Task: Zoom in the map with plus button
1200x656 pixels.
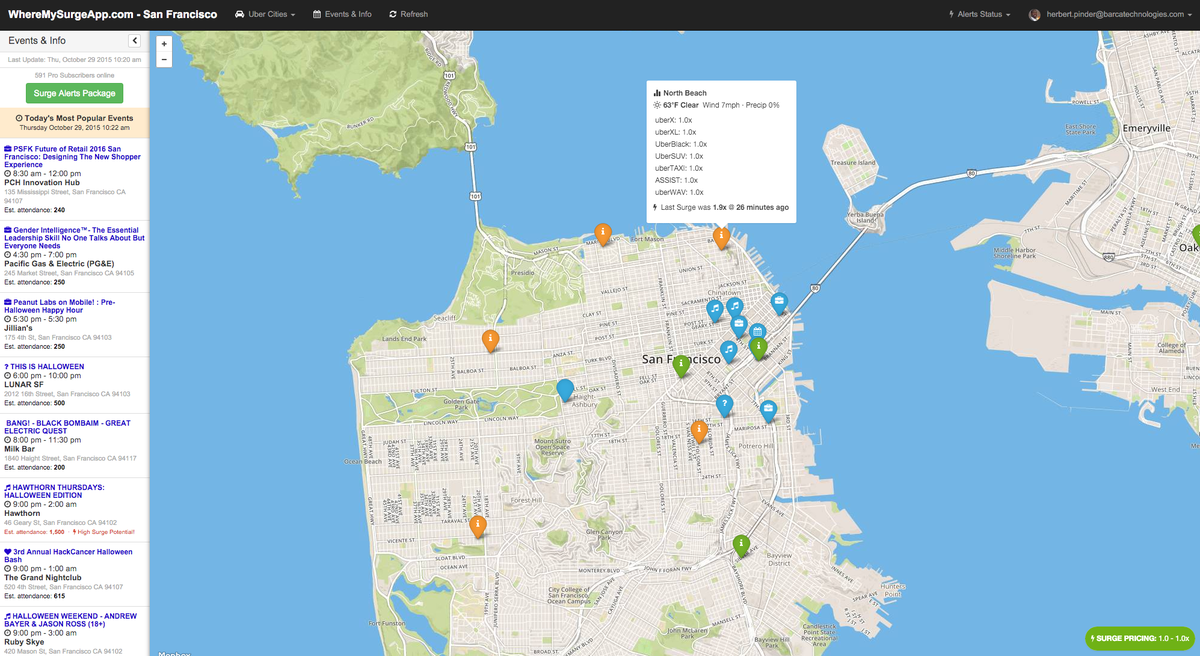Action: (164, 44)
